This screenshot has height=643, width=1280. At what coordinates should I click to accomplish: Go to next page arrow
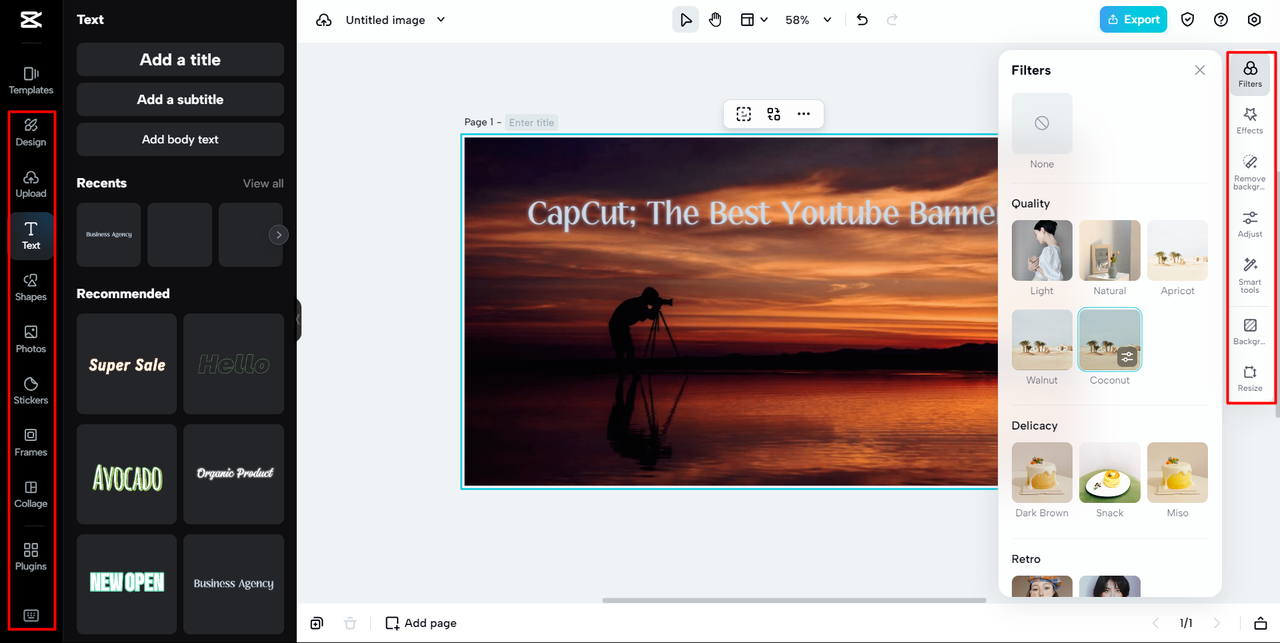tap(1217, 623)
